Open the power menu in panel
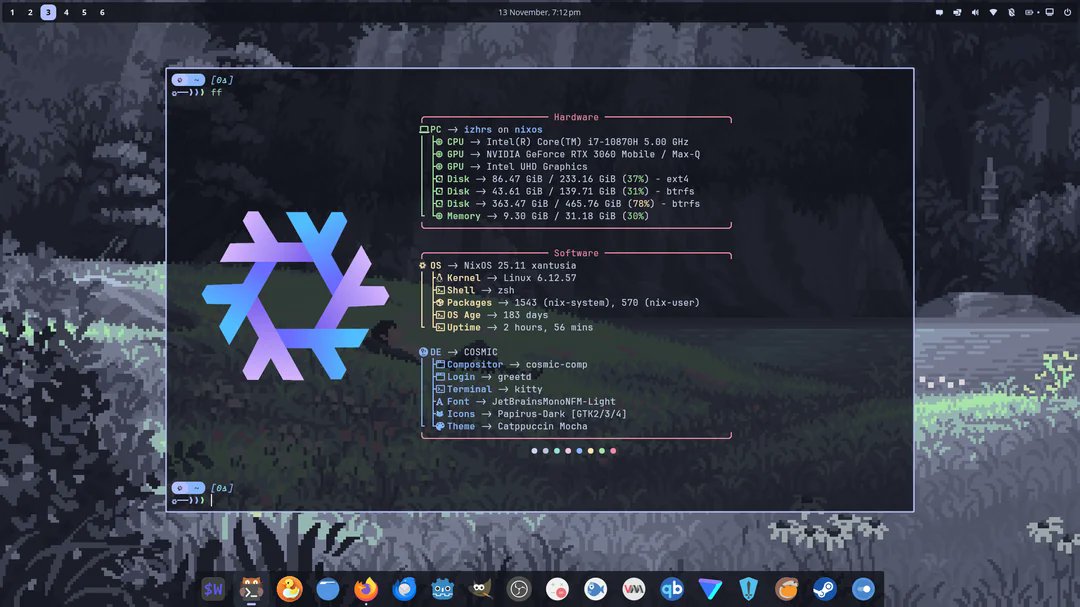The width and height of the screenshot is (1080, 607). point(1068,12)
